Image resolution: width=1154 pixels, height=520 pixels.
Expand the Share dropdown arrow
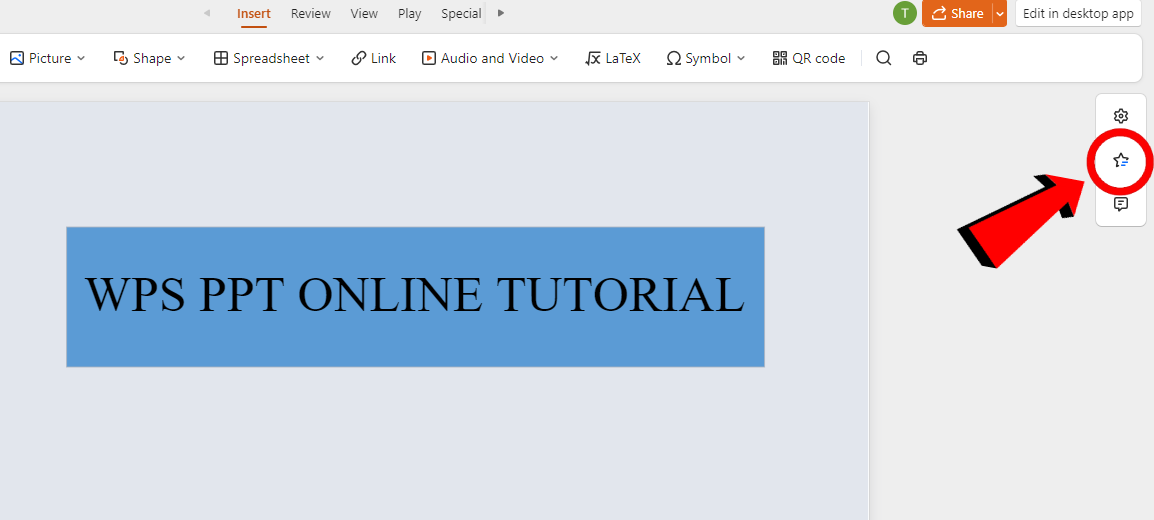click(999, 13)
